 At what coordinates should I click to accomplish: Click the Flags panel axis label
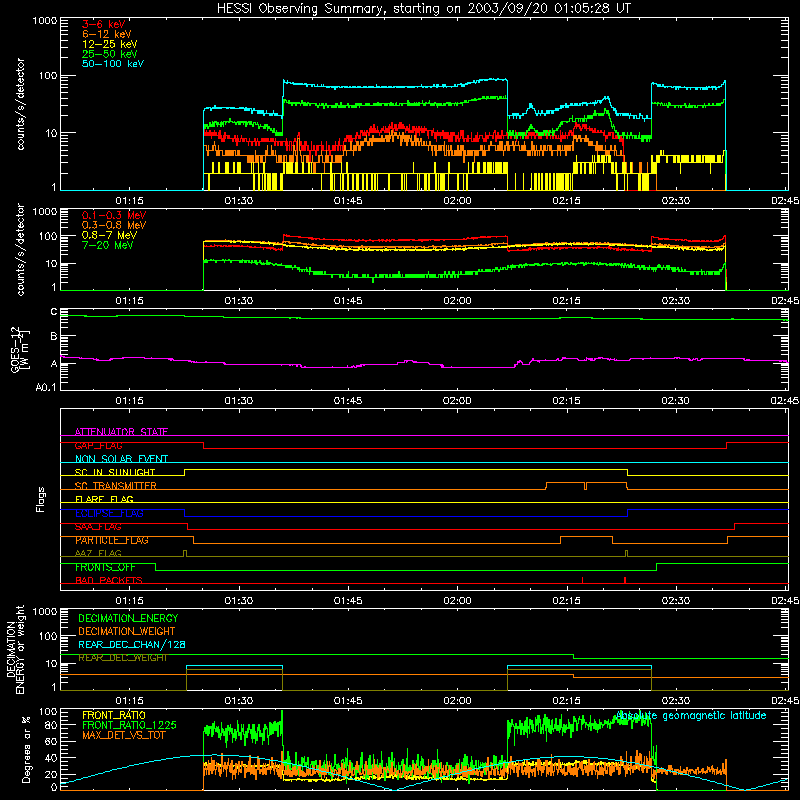point(40,499)
